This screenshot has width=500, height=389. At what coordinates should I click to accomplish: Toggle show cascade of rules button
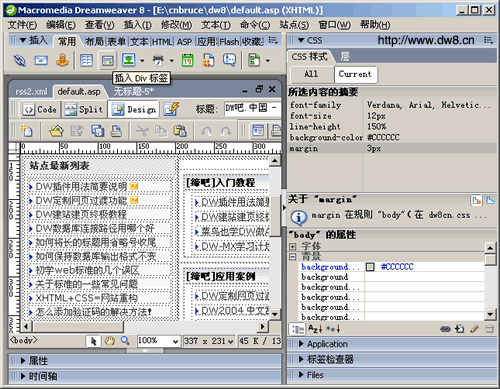click(490, 200)
